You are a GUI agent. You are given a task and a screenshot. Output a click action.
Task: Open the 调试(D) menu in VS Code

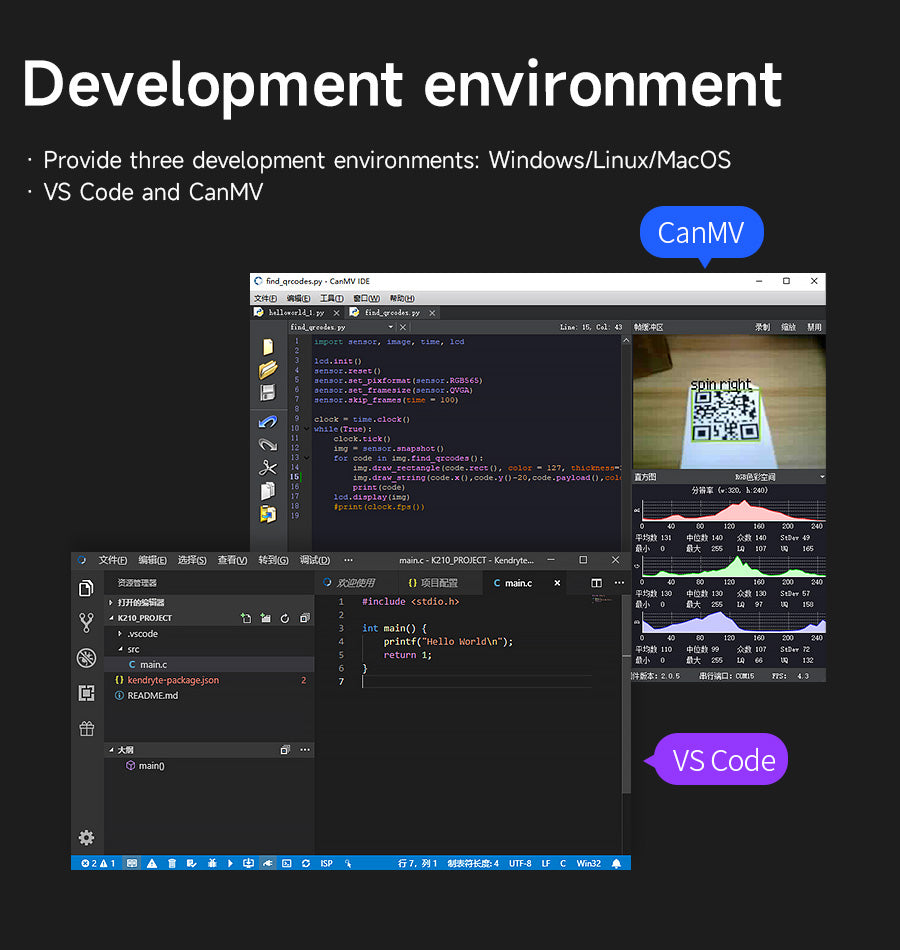pyautogui.click(x=315, y=560)
